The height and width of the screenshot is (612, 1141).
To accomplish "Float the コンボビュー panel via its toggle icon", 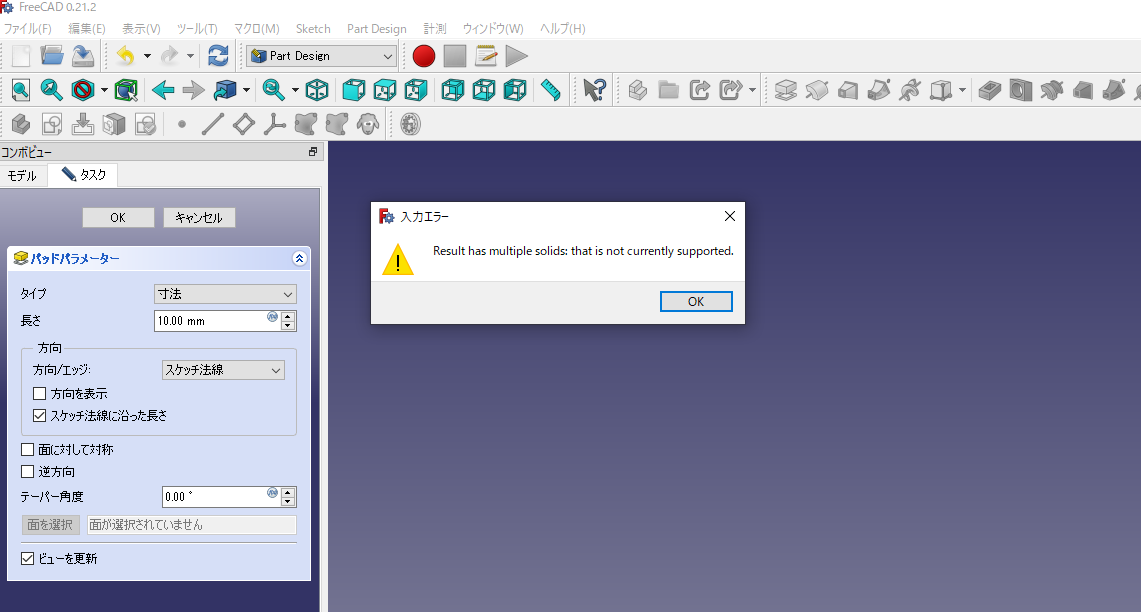I will [x=312, y=152].
